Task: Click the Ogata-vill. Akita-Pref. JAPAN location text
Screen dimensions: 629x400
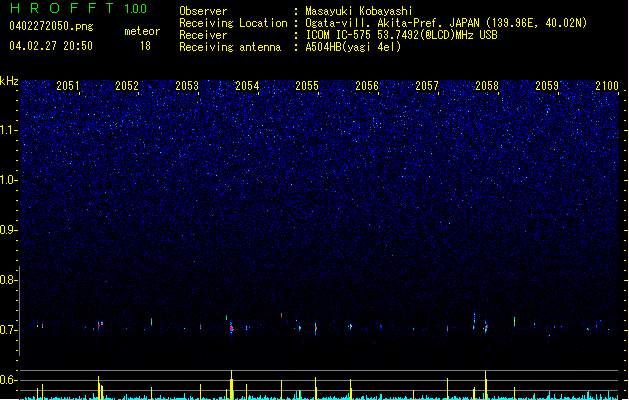Action: [446, 23]
